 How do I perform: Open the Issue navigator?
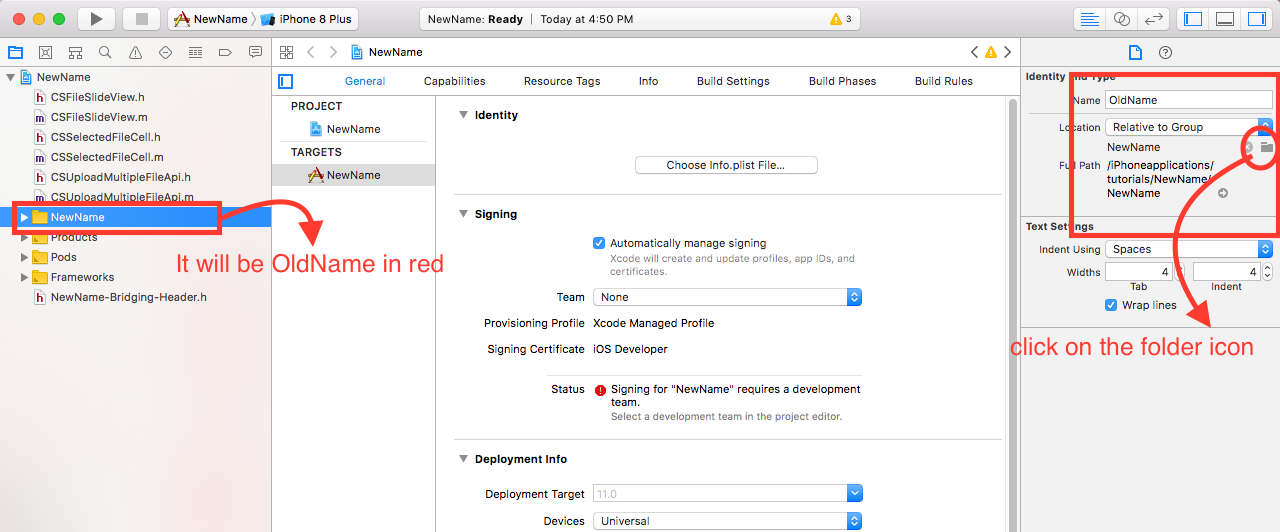coord(135,52)
